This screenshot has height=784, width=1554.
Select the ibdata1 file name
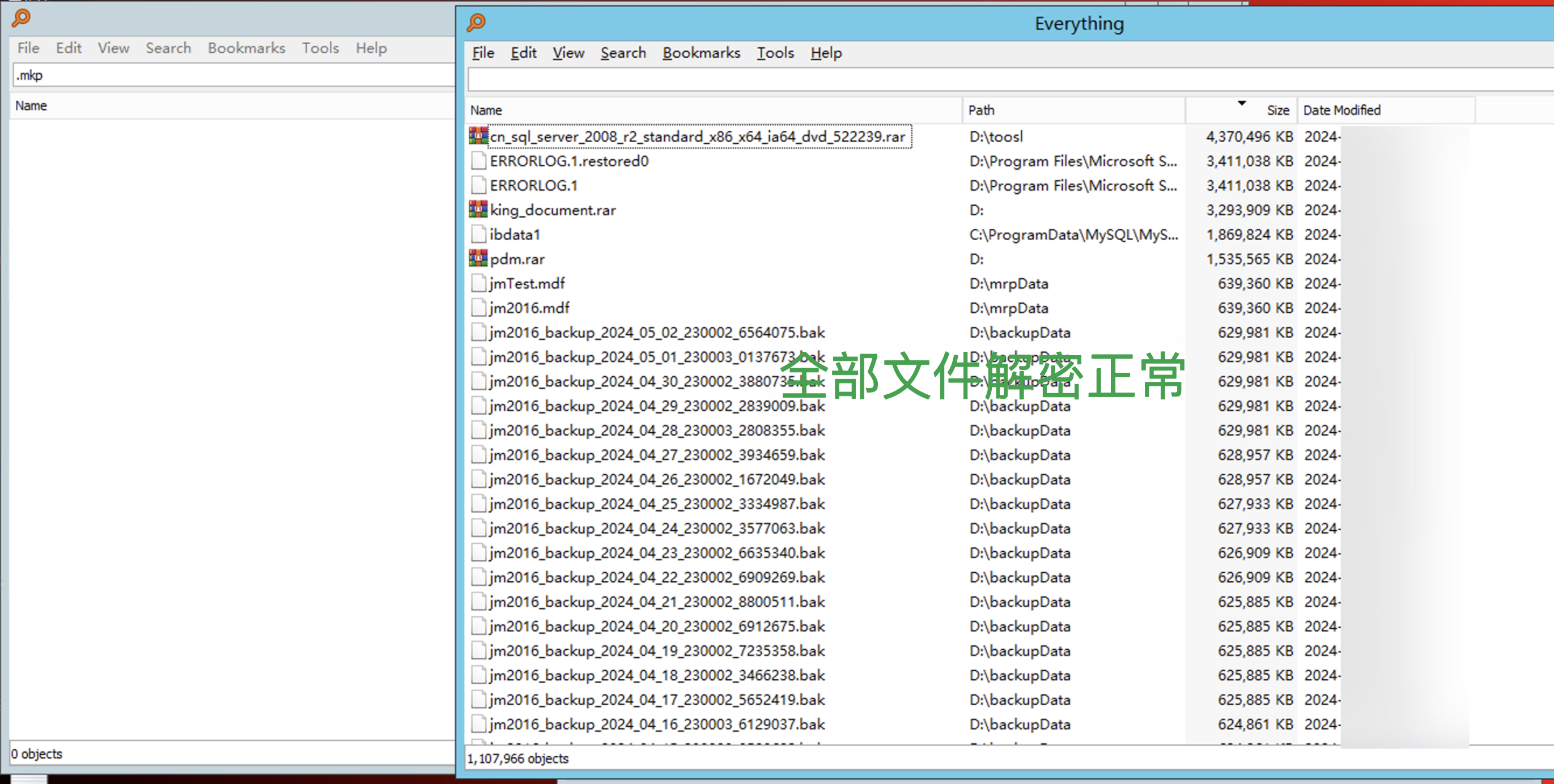click(515, 234)
